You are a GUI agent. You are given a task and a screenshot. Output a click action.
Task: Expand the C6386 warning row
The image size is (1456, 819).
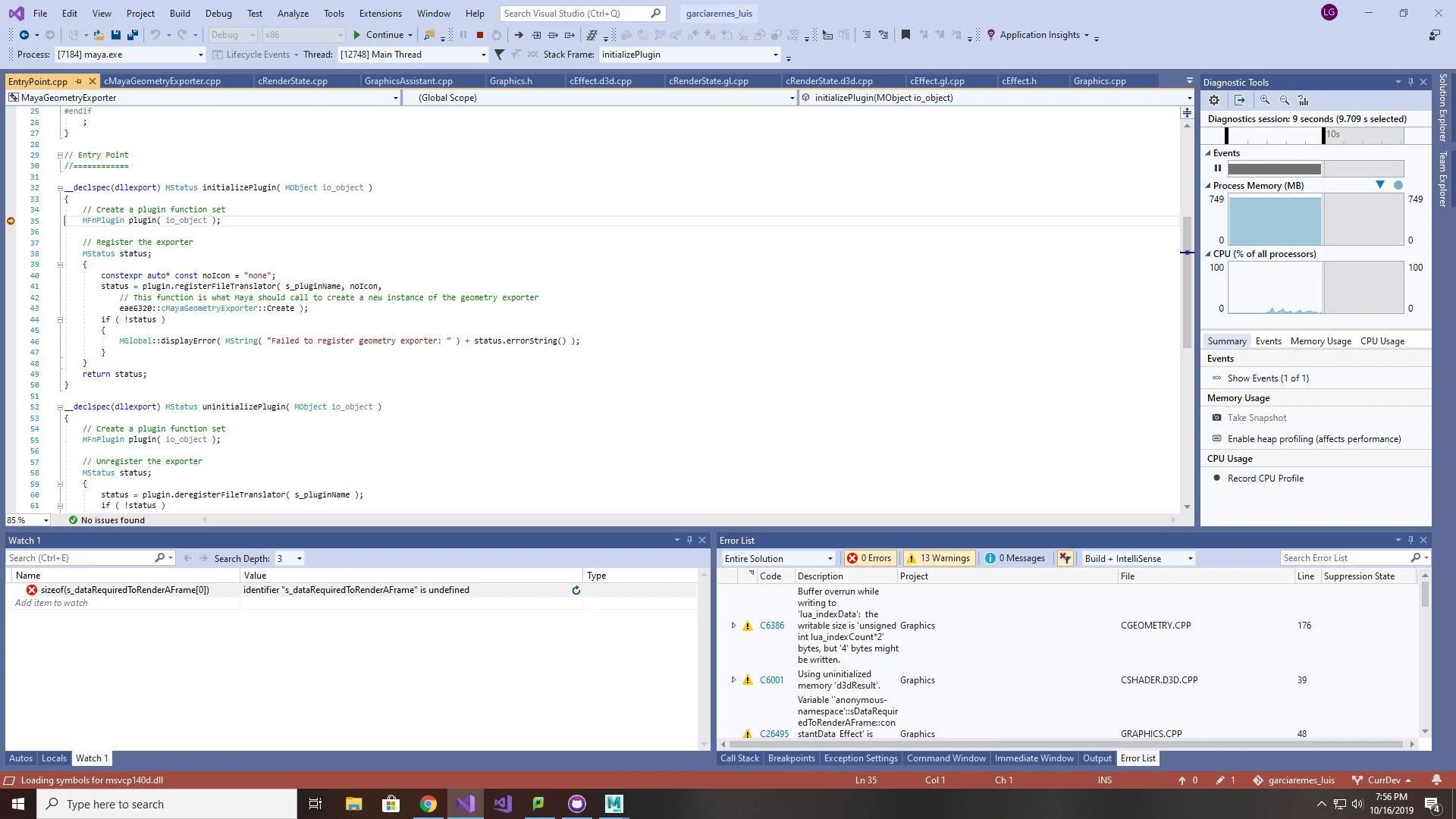coord(733,626)
